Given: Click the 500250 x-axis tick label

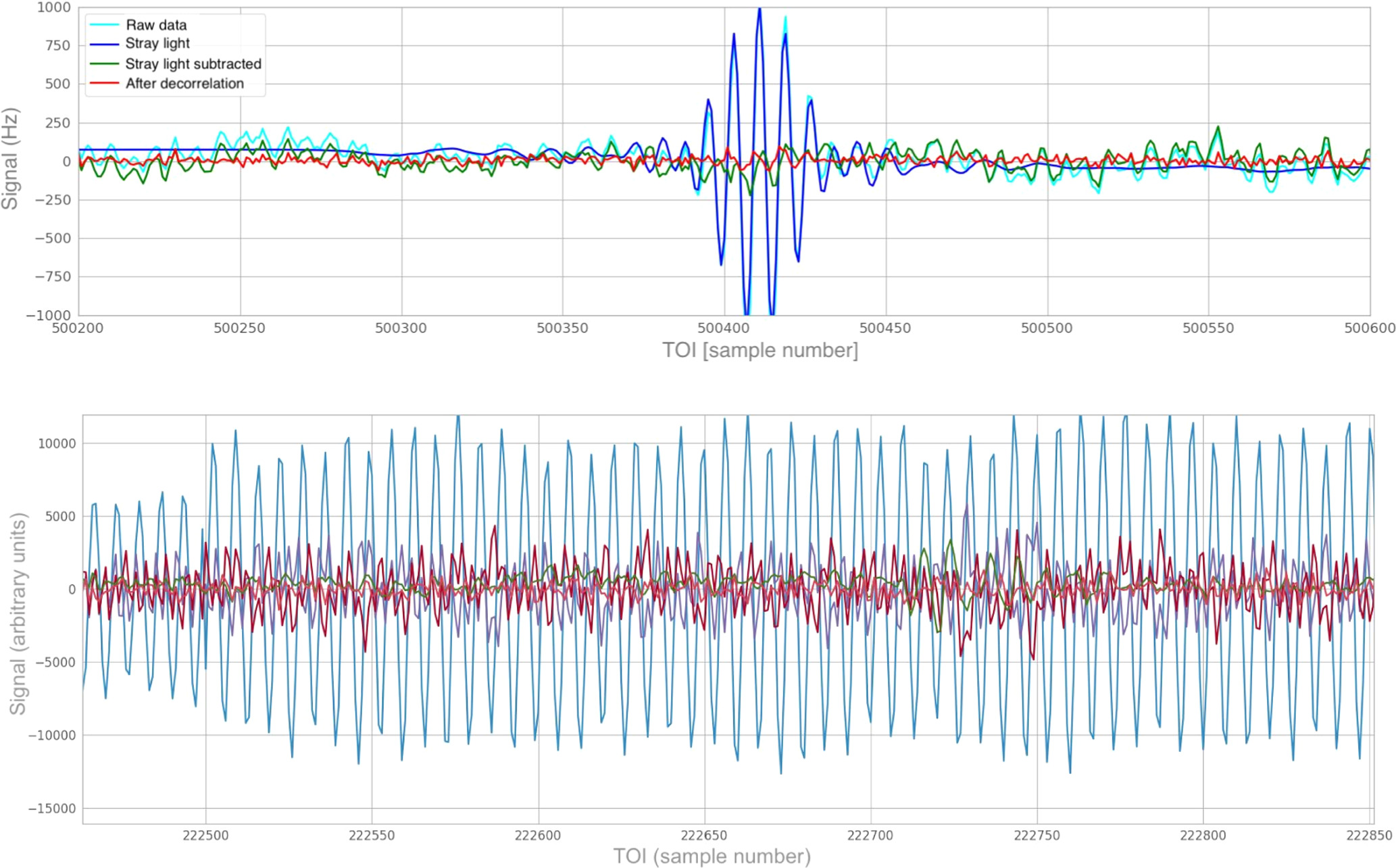Looking at the screenshot, I should [x=239, y=328].
